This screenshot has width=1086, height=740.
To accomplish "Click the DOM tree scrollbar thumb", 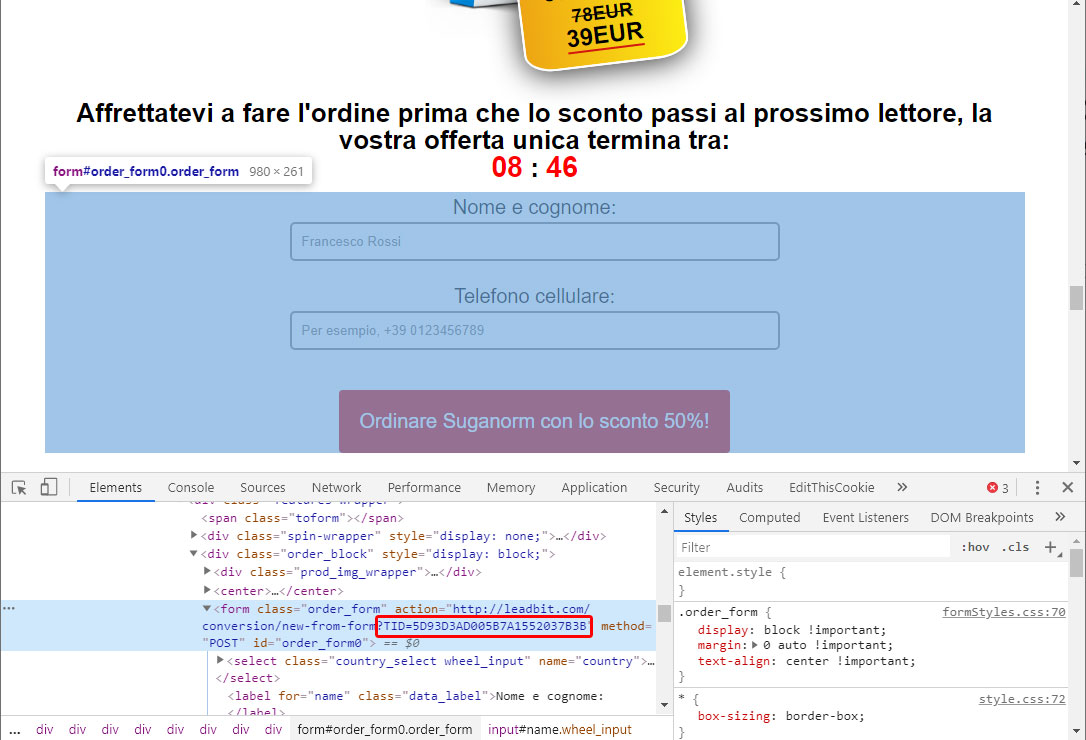I will [x=664, y=613].
